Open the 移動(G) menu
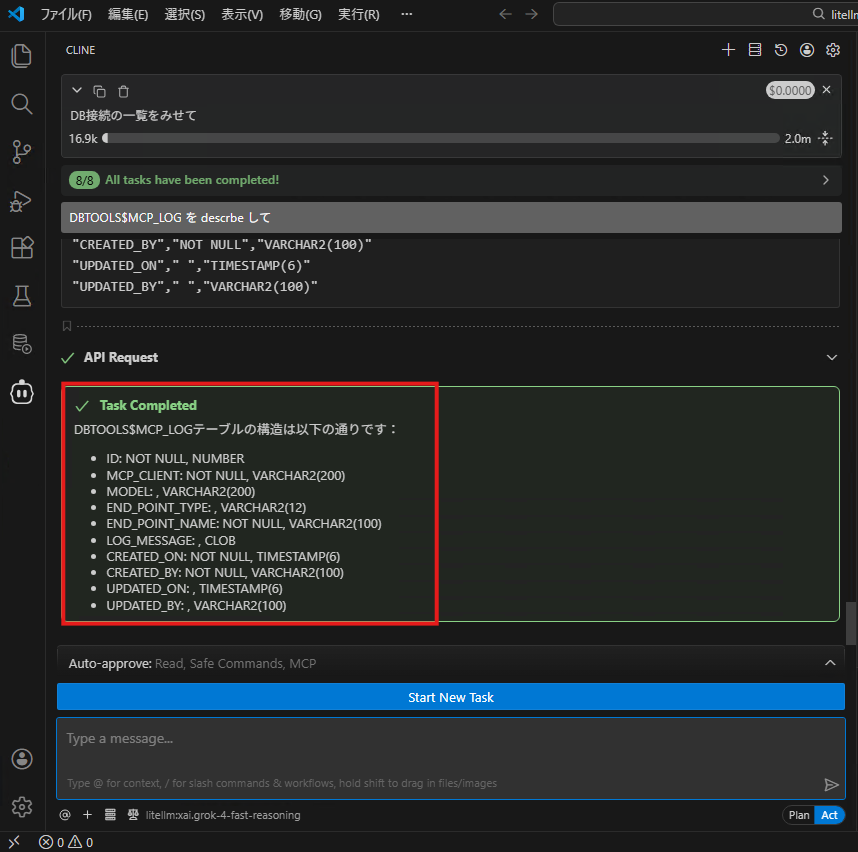The height and width of the screenshot is (852, 858). [300, 14]
